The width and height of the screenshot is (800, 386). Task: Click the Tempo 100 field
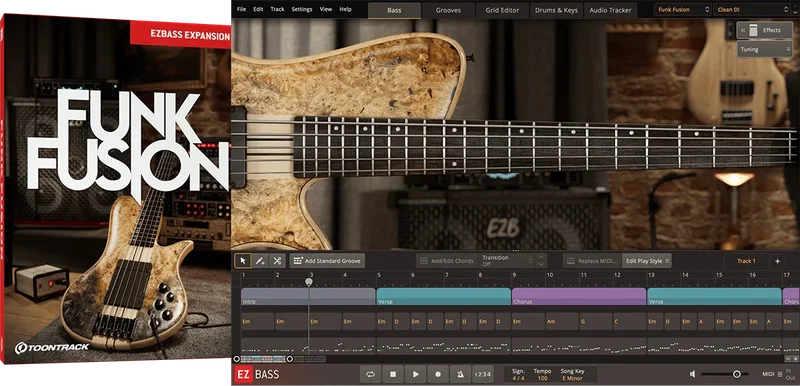542,374
